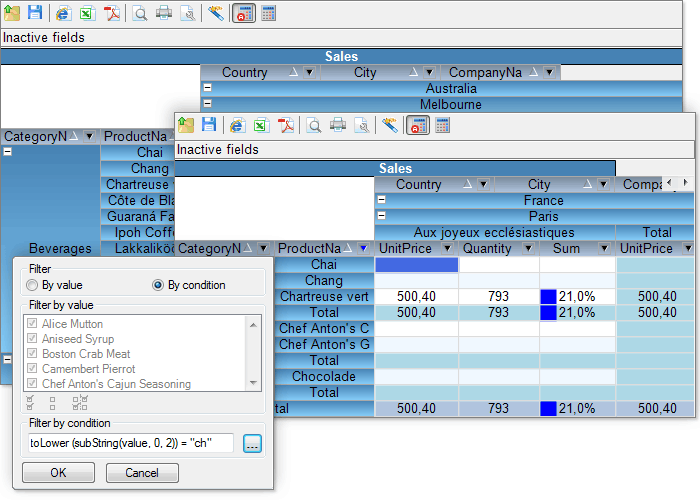Open City filter dropdown in front window
This screenshot has width=700, height=500.
pos(604,184)
